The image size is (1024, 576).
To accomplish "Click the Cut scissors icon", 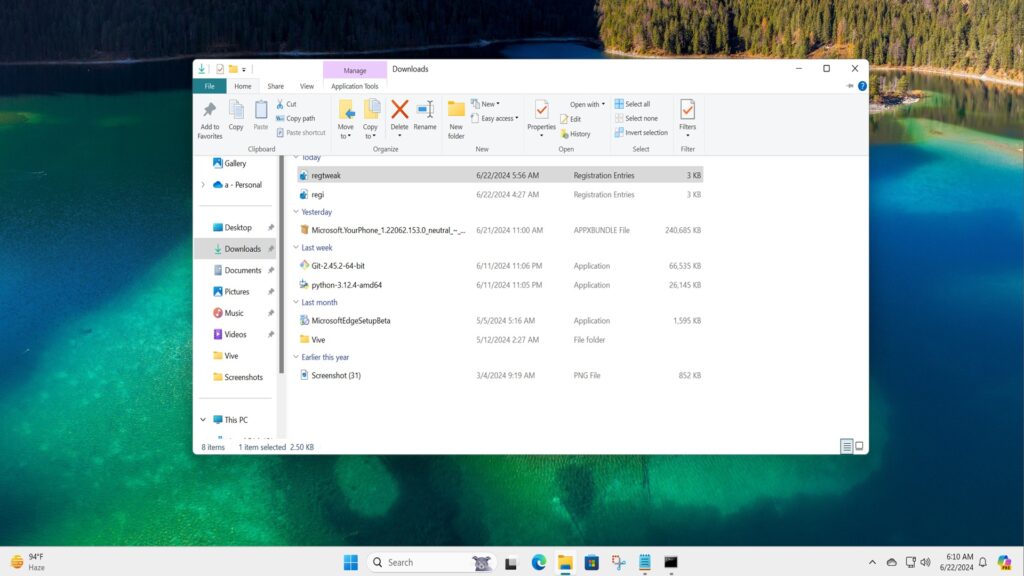I will tap(281, 103).
